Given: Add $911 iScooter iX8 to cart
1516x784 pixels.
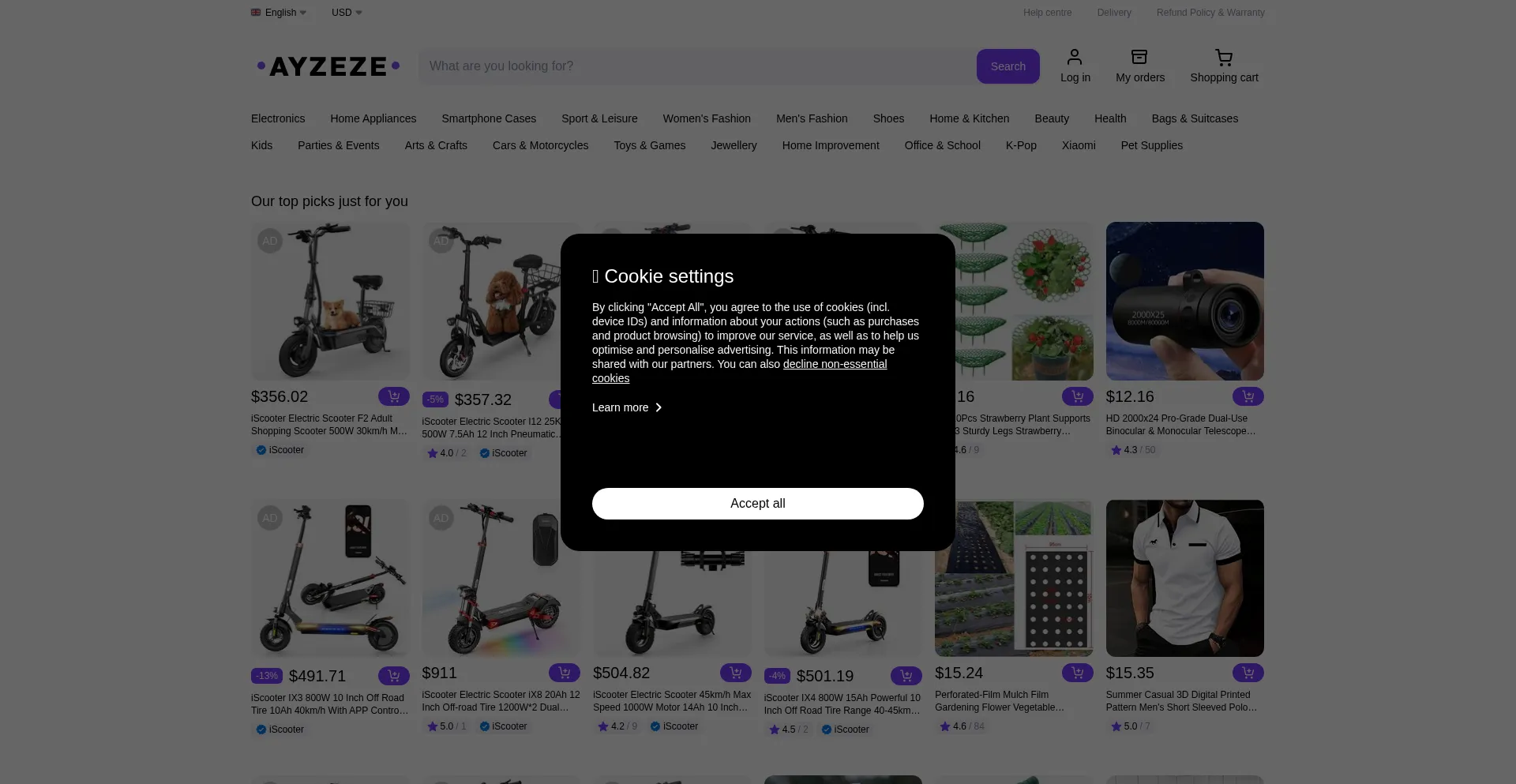Looking at the screenshot, I should click(x=564, y=673).
